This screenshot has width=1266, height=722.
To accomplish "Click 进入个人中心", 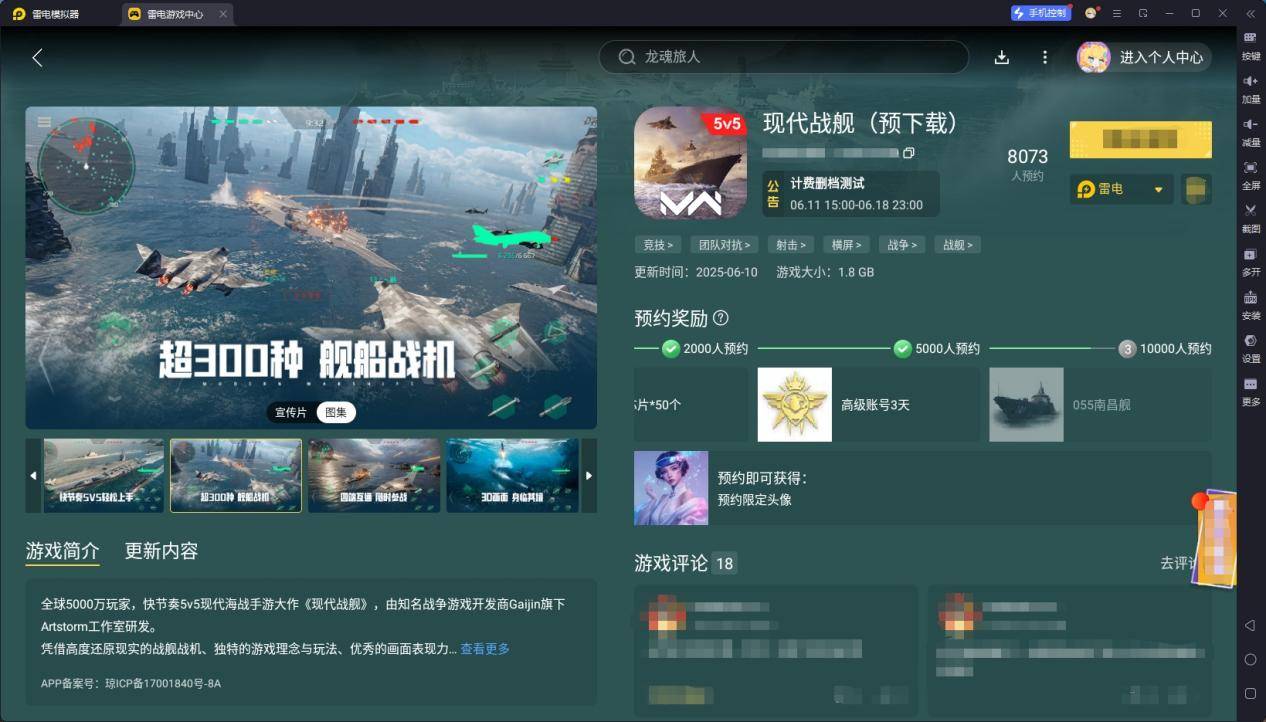I will point(1161,58).
